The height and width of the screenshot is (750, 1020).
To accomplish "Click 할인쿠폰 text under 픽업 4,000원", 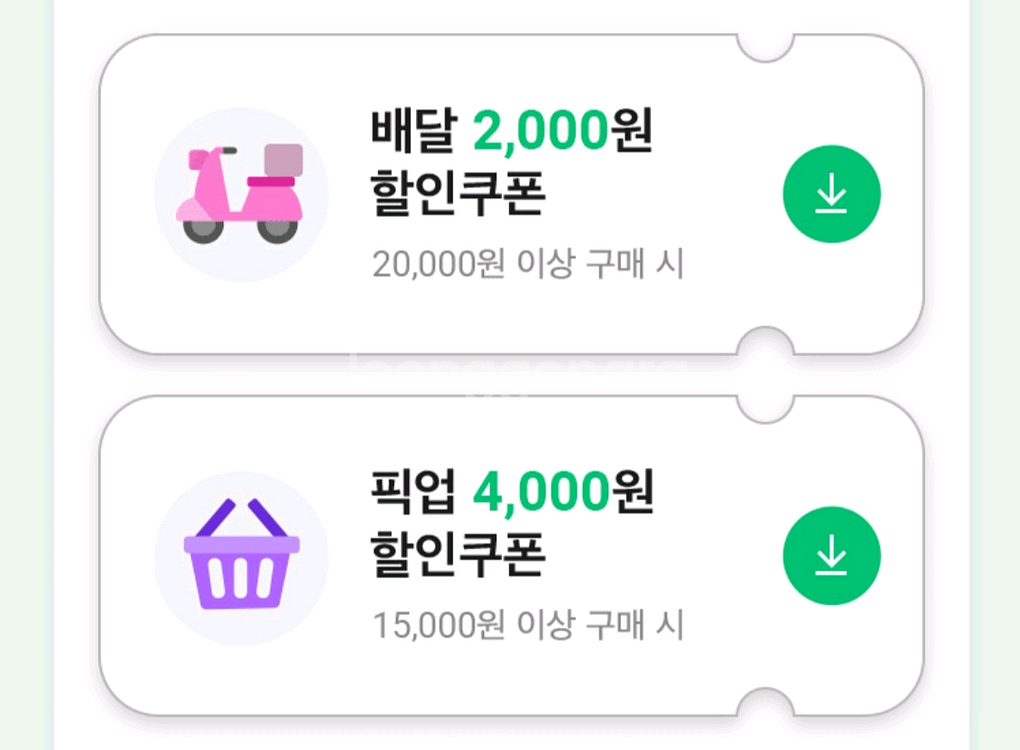I will coord(457,555).
